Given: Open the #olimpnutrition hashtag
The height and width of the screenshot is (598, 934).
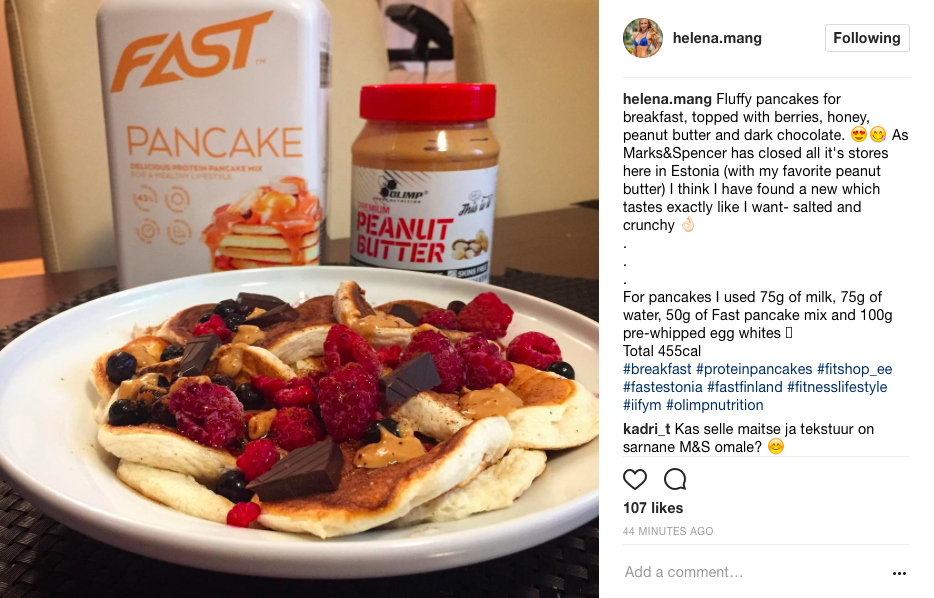Looking at the screenshot, I should [x=715, y=405].
